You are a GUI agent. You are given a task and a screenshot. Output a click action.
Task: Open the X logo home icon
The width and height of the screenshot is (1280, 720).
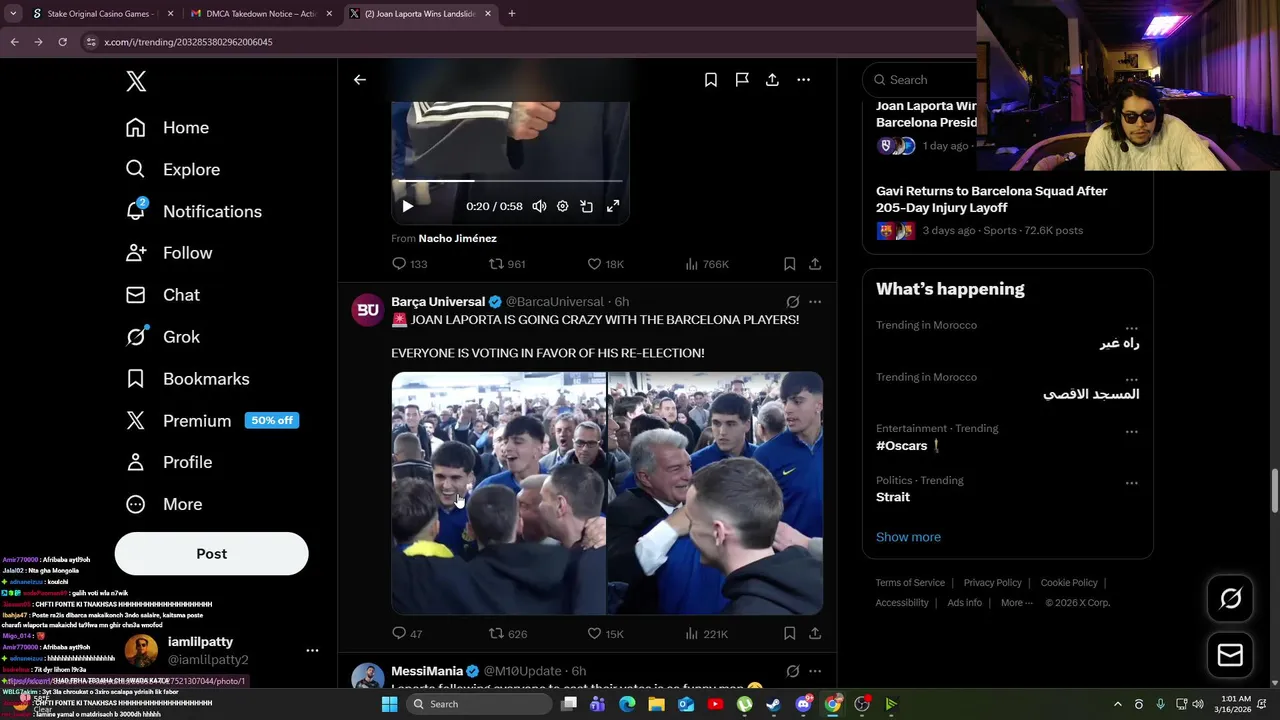click(x=136, y=81)
